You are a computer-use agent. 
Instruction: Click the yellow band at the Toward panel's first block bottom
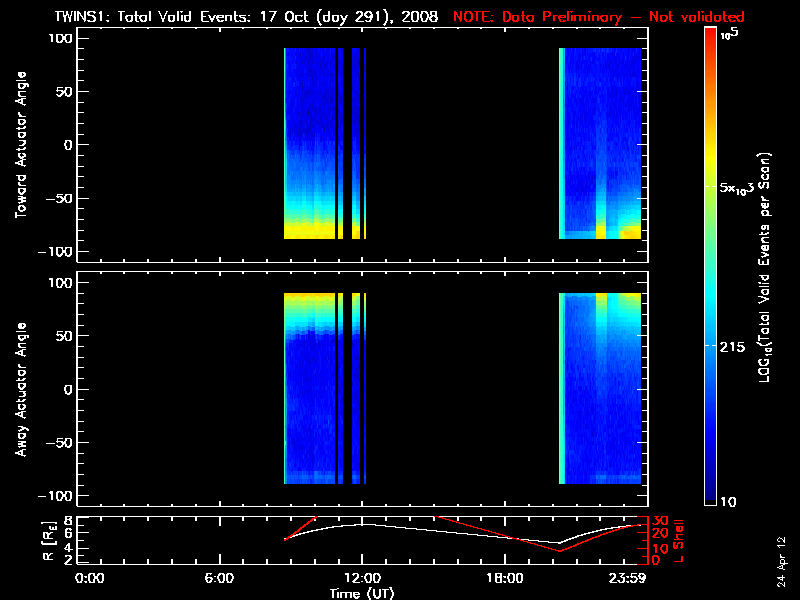click(x=310, y=230)
